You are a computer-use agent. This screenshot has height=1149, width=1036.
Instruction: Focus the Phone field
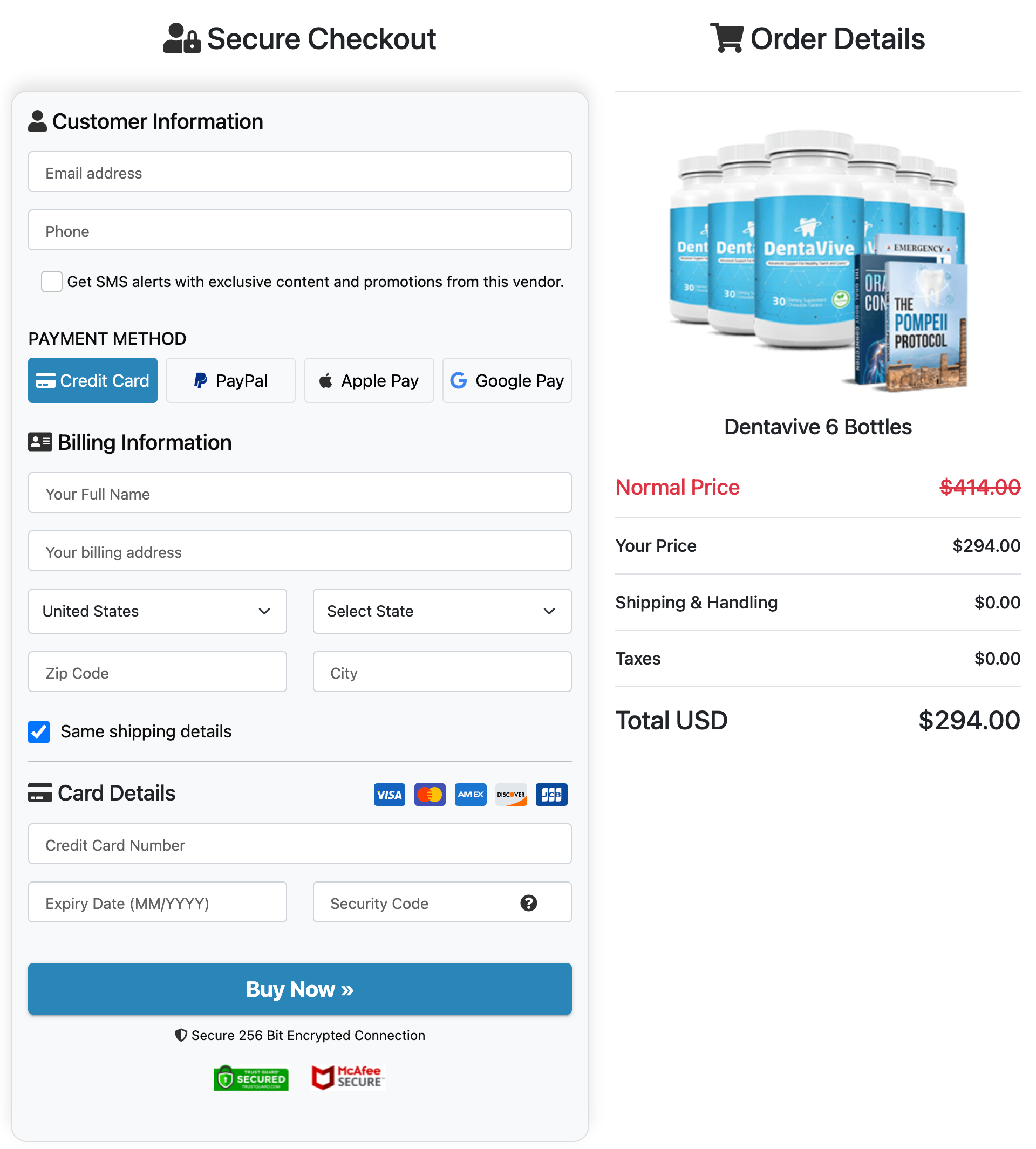tap(300, 230)
